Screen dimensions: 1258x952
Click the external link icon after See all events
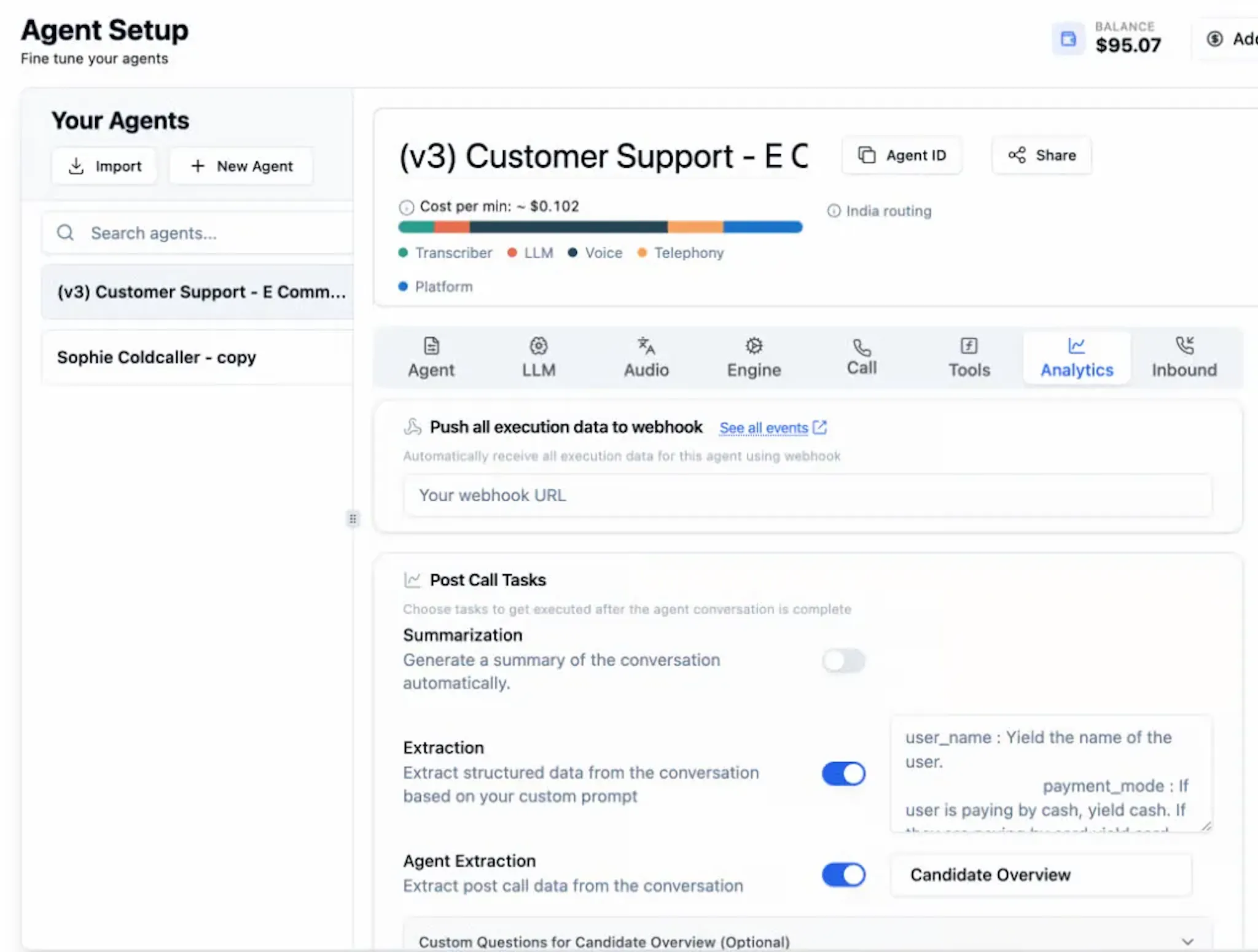(819, 427)
